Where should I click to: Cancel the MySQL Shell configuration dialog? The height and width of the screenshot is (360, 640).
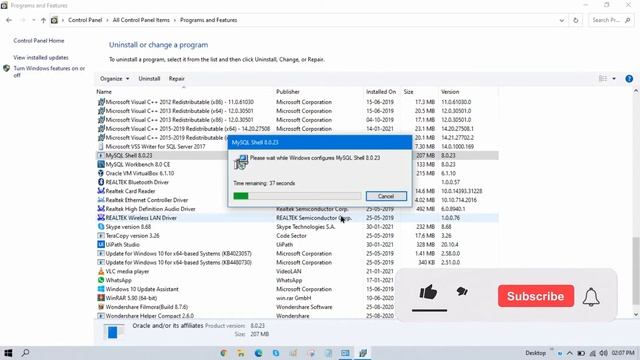386,196
